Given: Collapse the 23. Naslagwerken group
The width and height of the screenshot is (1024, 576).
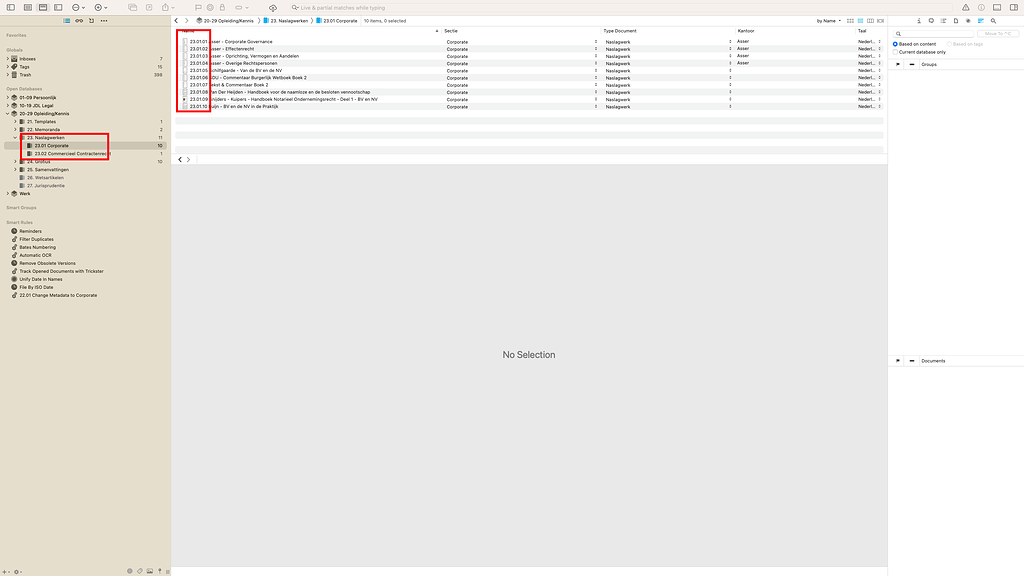Looking at the screenshot, I should coord(17,137).
